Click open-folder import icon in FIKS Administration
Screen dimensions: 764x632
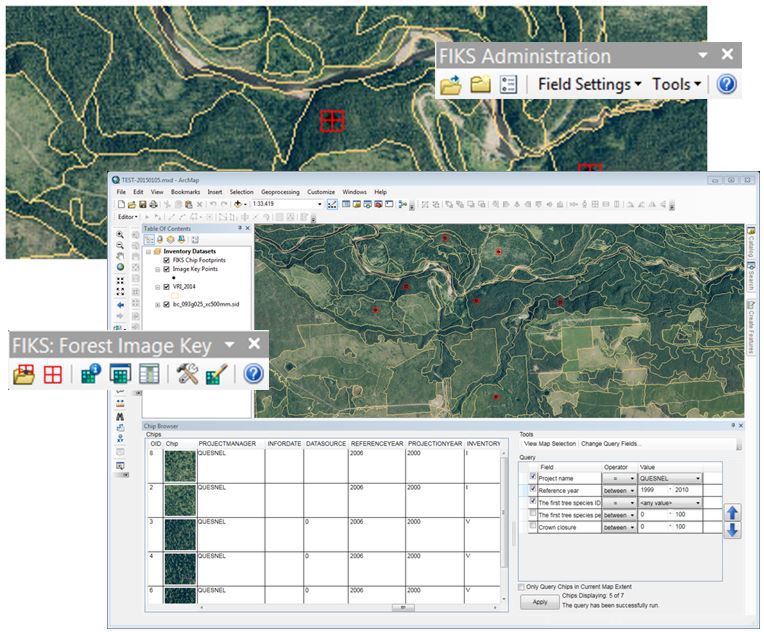coord(451,84)
